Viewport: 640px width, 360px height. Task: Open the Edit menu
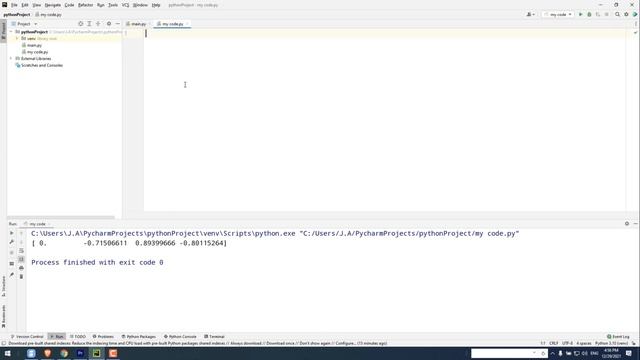(x=25, y=5)
